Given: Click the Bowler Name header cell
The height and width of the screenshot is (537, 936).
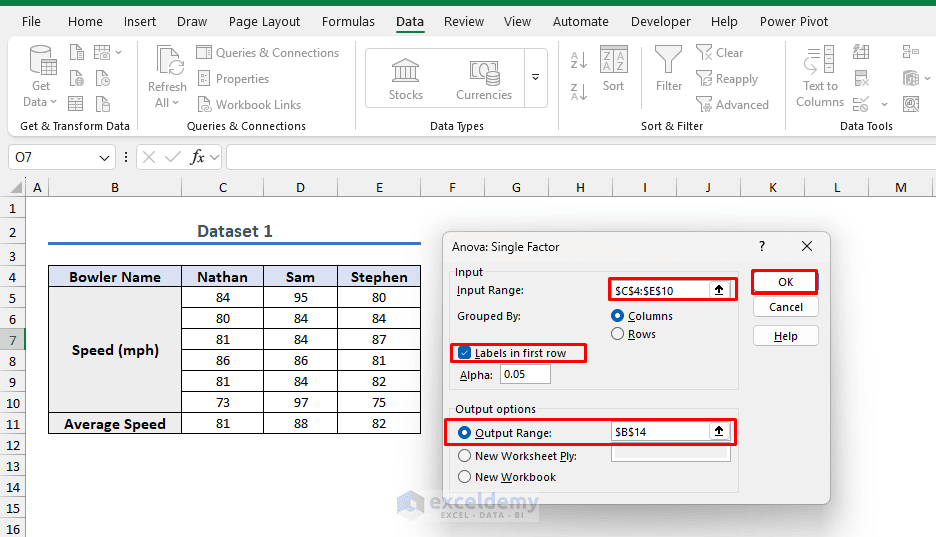Looking at the screenshot, I should (115, 277).
